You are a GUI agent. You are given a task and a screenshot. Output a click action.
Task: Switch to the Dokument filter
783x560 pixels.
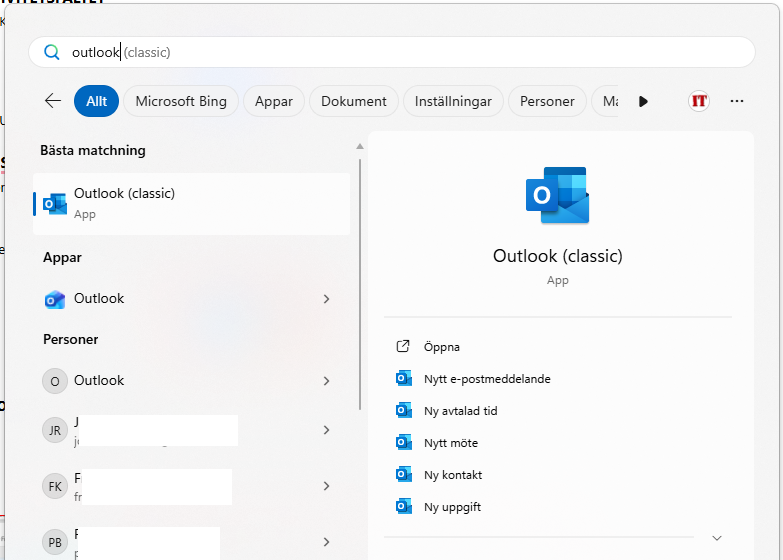(354, 101)
